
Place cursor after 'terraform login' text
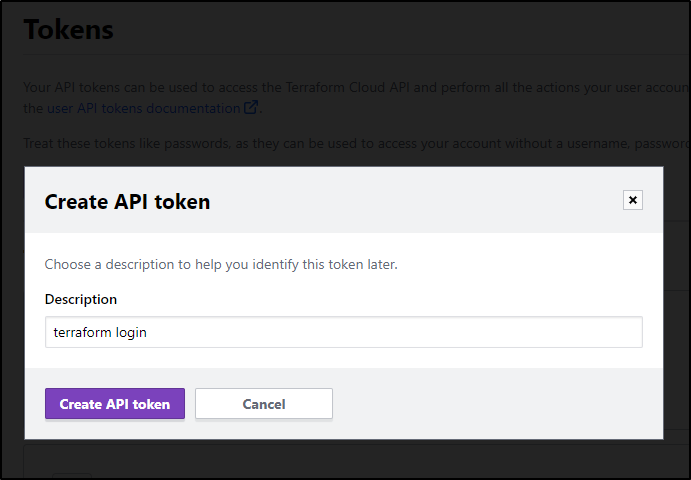[148, 332]
